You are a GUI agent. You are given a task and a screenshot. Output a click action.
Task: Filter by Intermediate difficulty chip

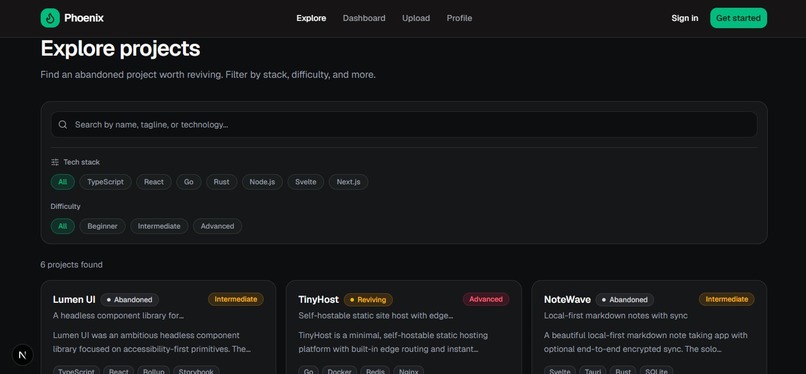159,226
